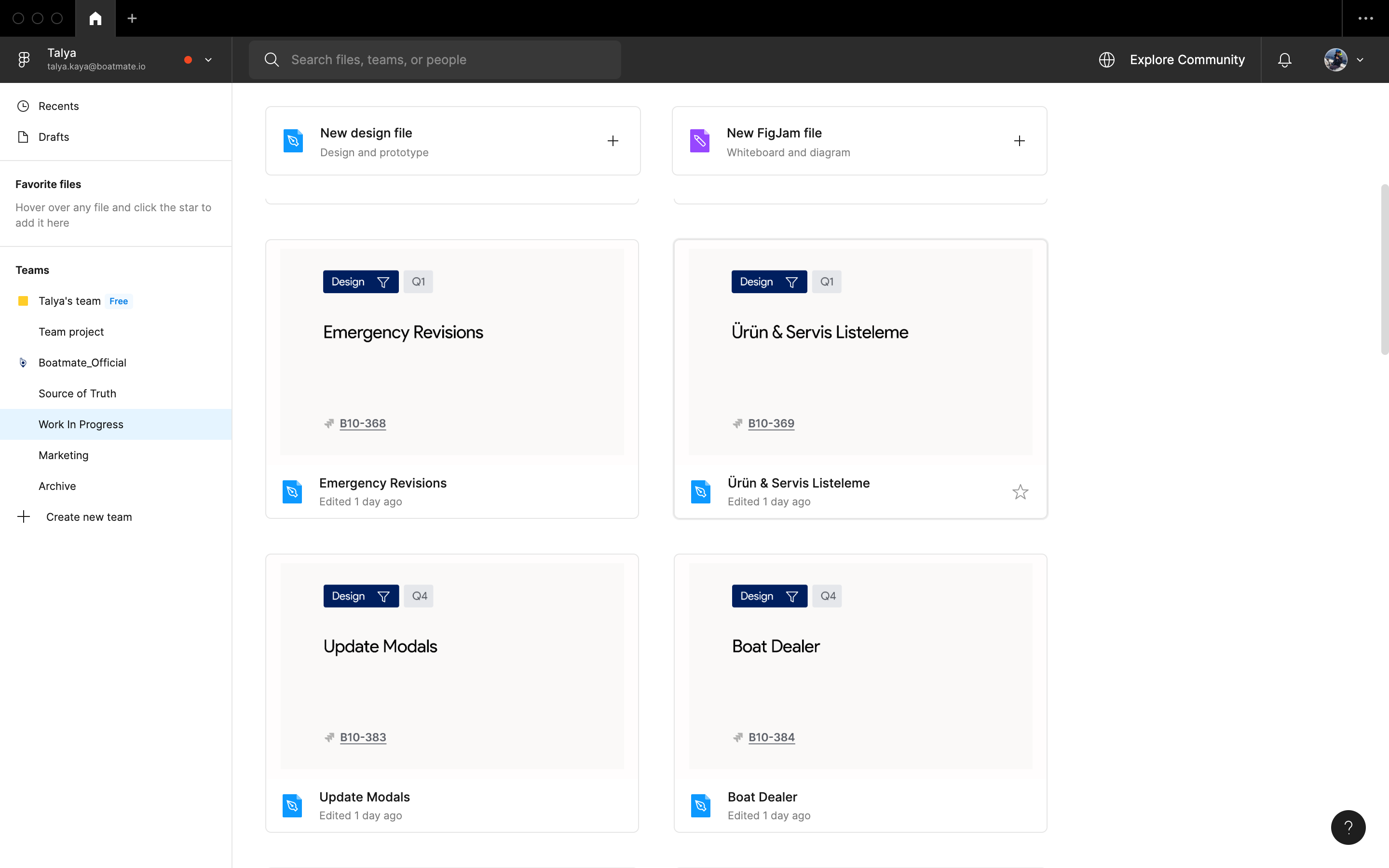Expand the Talya account switcher chevron

coord(208,60)
